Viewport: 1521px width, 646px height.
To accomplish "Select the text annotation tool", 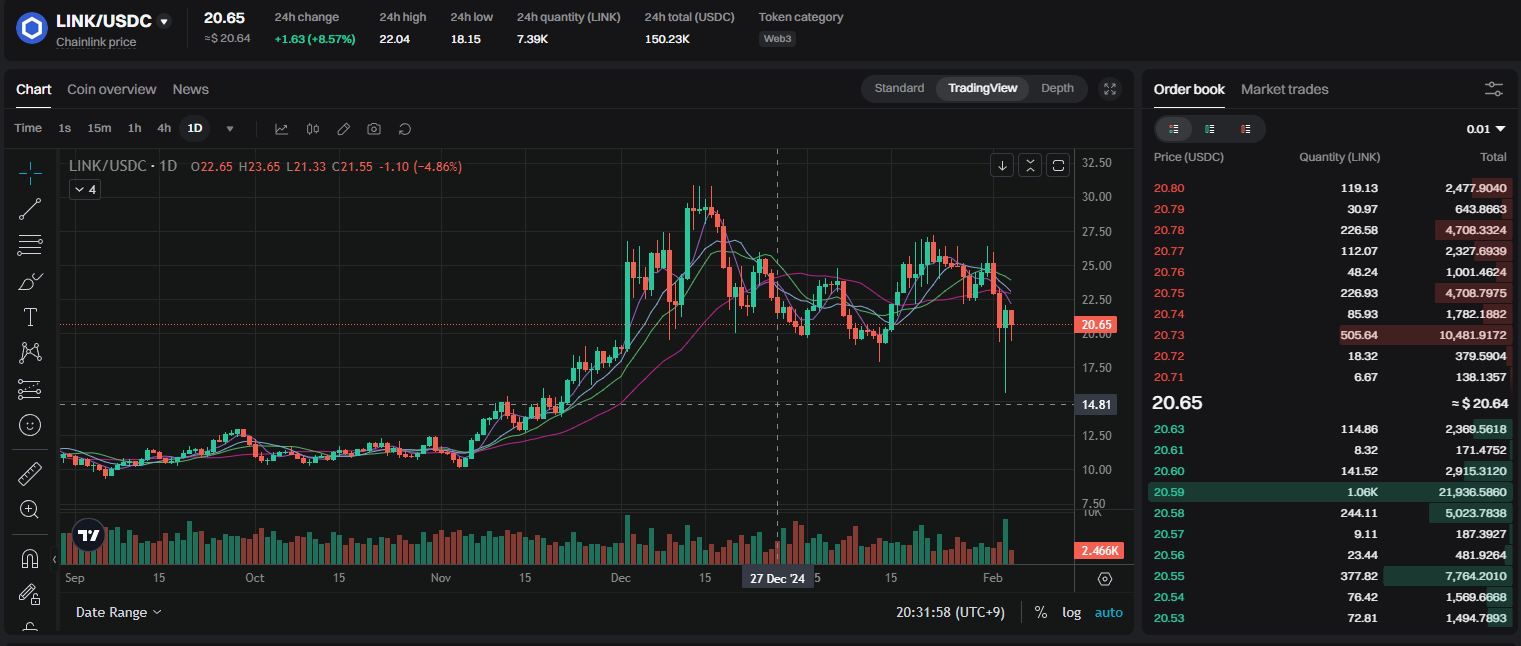I will (30, 317).
